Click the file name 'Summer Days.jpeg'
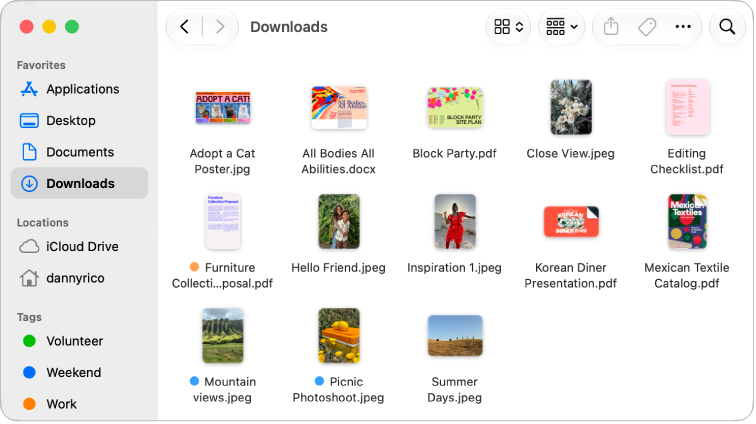The image size is (756, 424). click(x=454, y=390)
